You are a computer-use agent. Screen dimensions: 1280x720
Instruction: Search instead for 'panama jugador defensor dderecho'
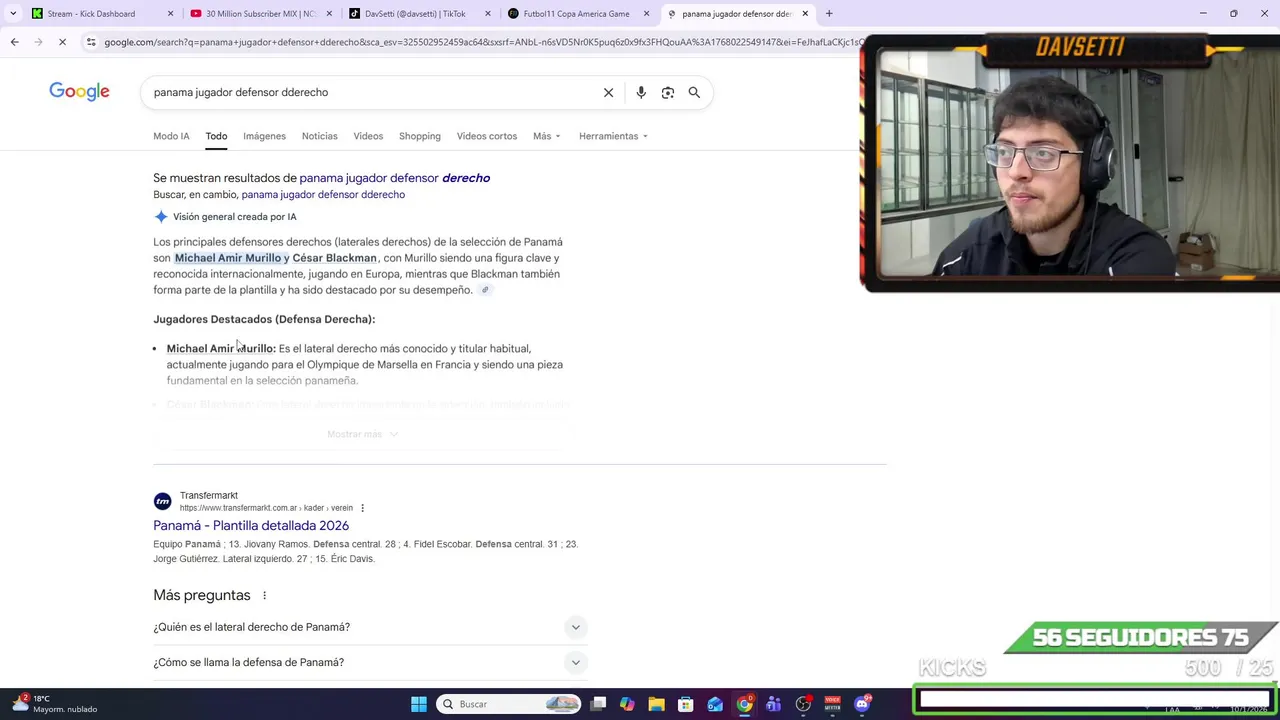point(323,195)
